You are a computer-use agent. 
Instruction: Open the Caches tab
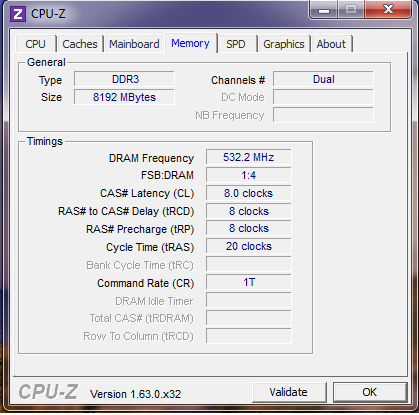tap(80, 44)
